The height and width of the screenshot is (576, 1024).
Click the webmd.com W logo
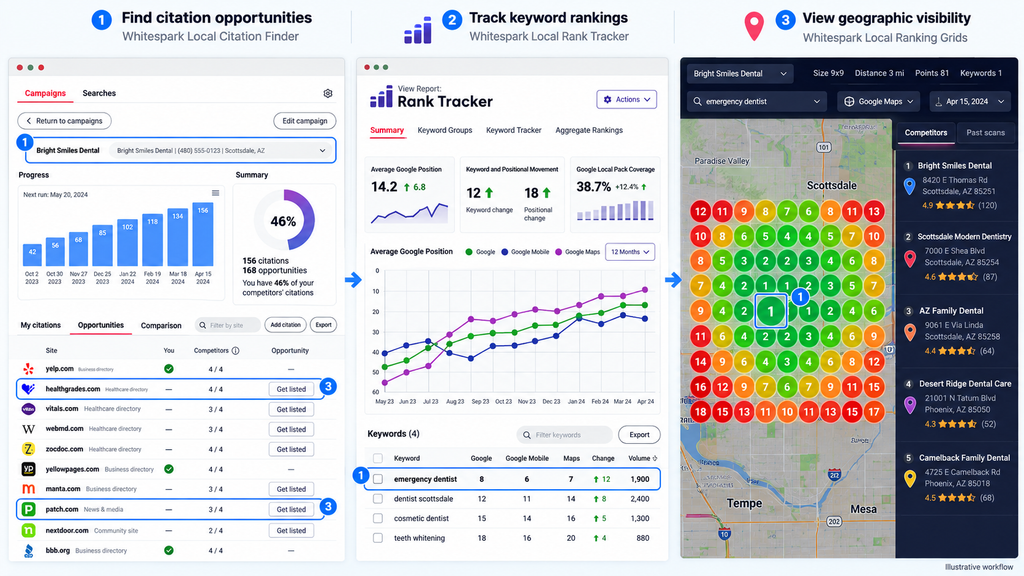pyautogui.click(x=28, y=429)
